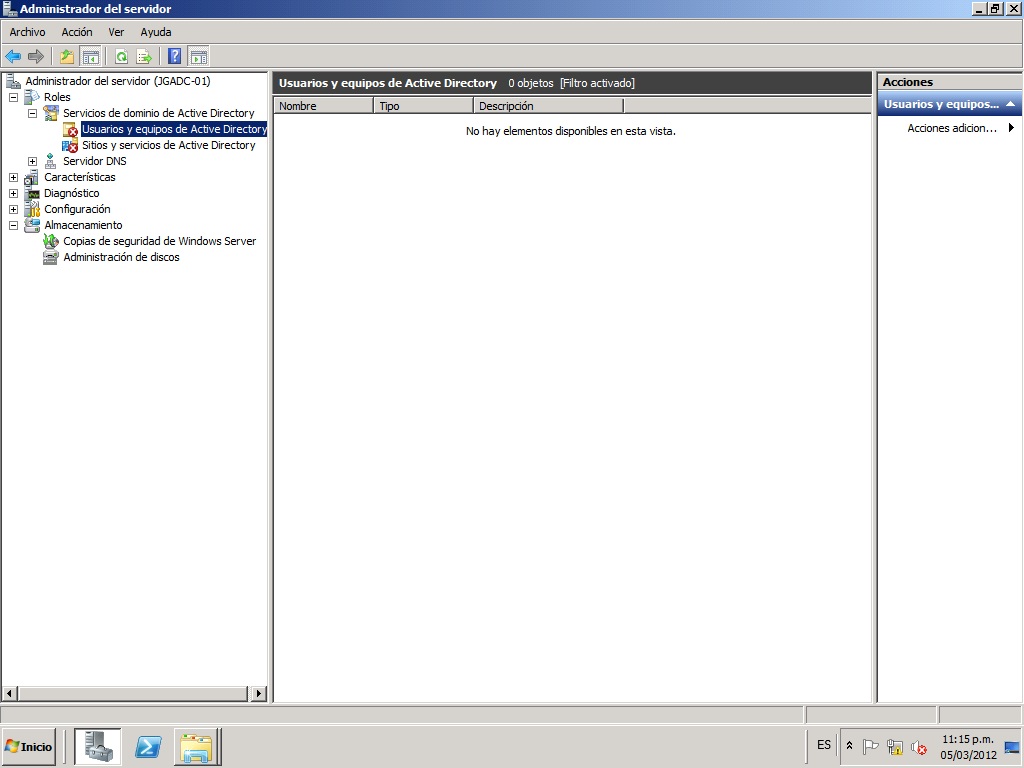Click the Configuración tools icon
The width and height of the screenshot is (1024, 768).
coord(31,209)
